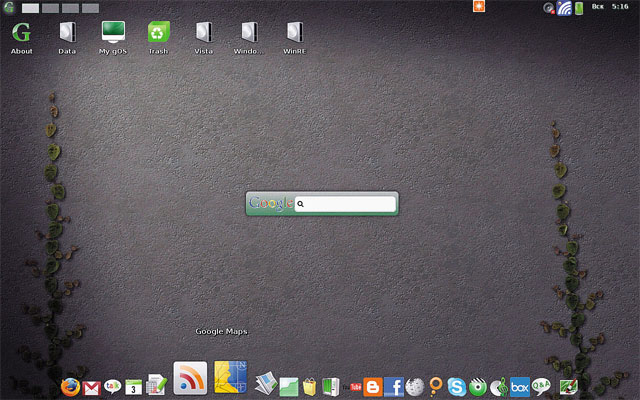Open Google Talk from the dock
This screenshot has width=640, height=400.
(x=112, y=386)
